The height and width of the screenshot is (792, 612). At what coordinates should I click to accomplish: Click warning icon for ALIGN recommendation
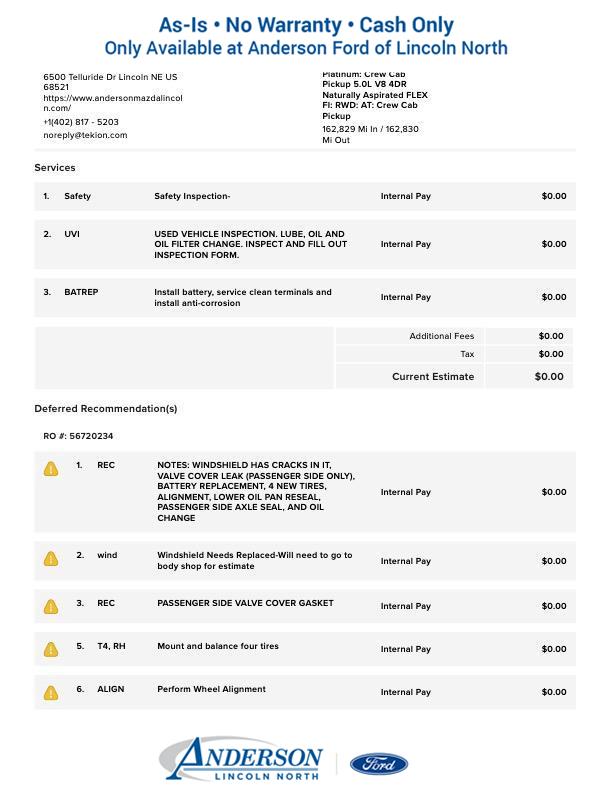(x=51, y=693)
